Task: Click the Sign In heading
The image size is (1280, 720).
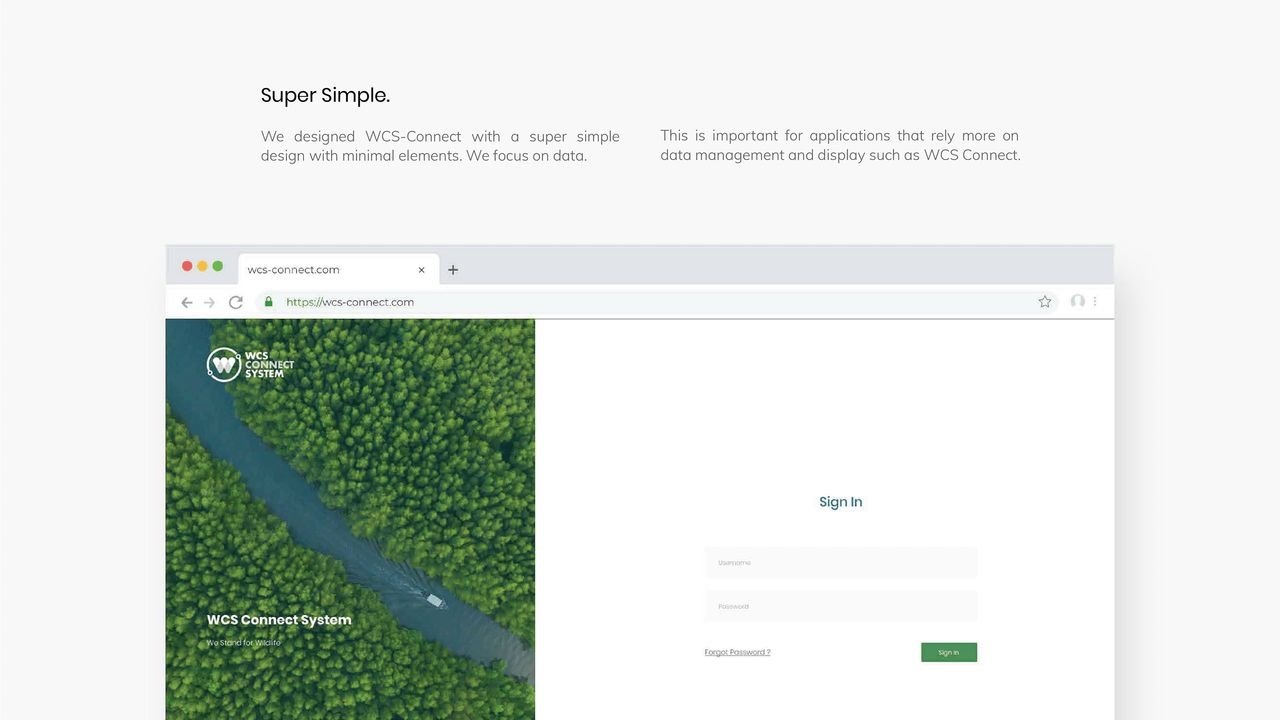Action: coord(840,501)
